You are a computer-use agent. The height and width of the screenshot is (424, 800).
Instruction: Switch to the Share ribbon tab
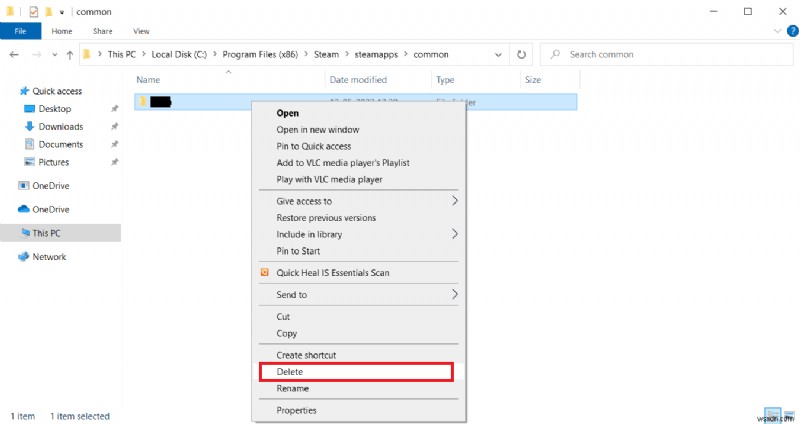pos(103,31)
